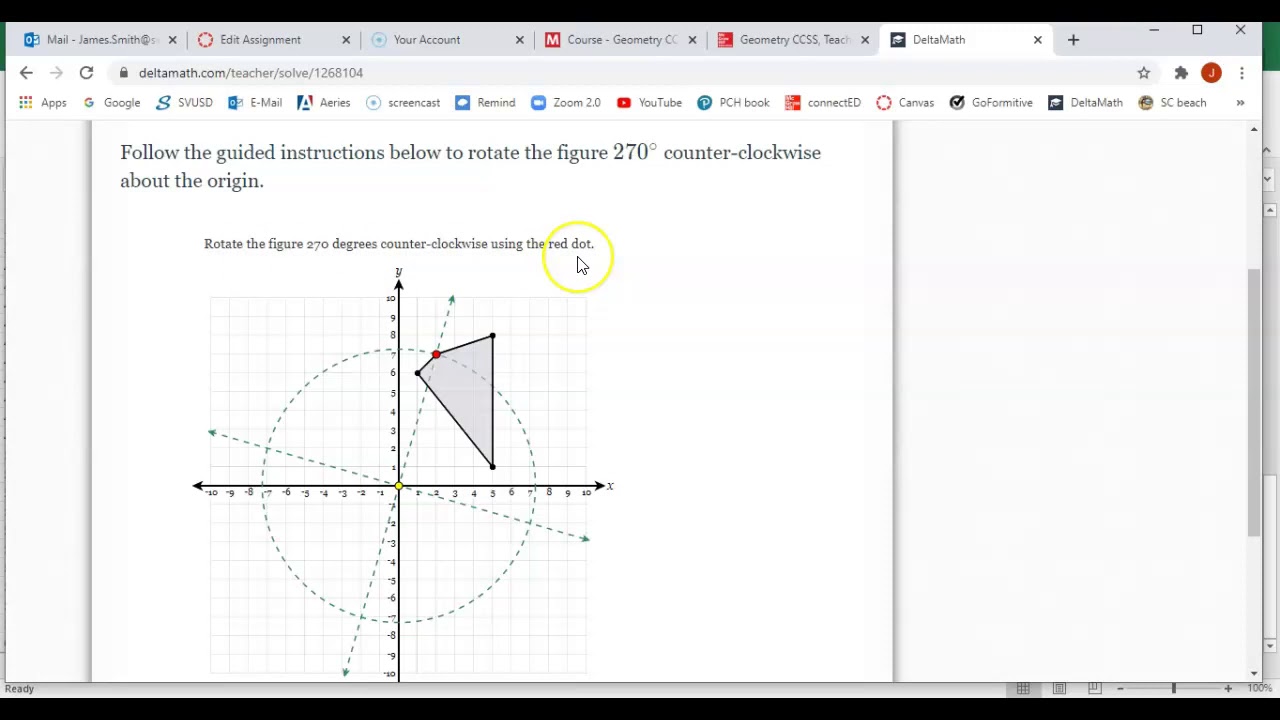
Task: Open the Apps bookmarks shortcut
Action: coord(43,103)
